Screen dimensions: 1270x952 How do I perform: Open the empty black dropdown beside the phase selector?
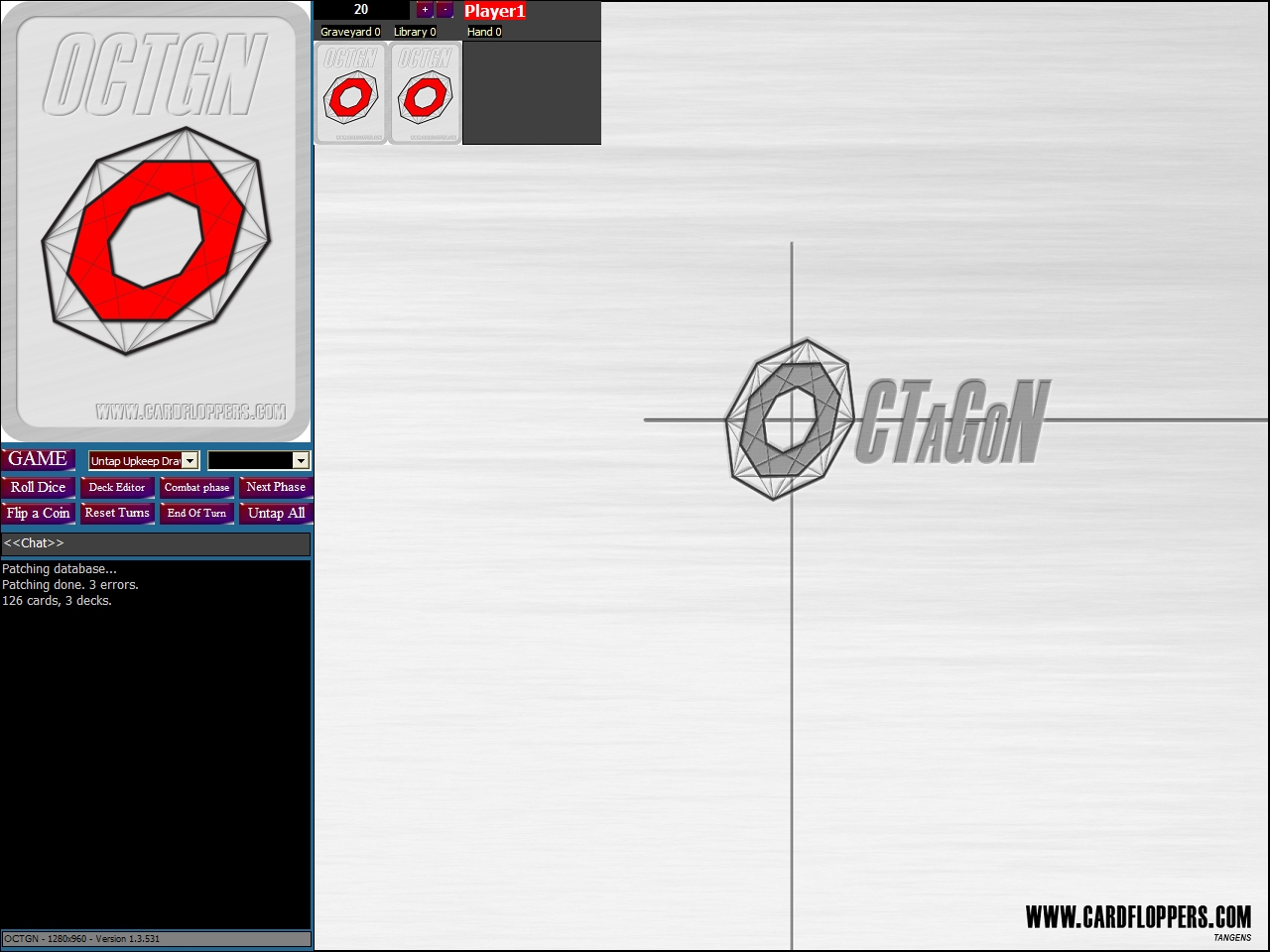click(x=259, y=460)
